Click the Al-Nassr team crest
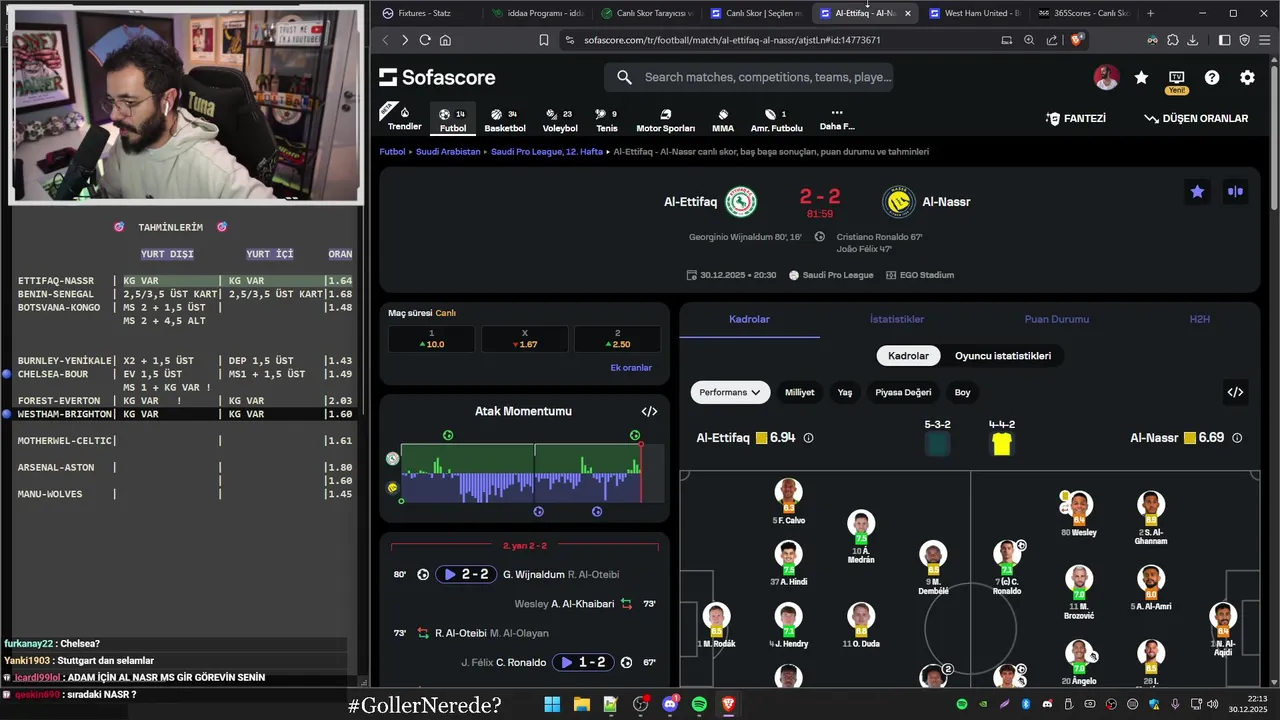The width and height of the screenshot is (1280, 720). (899, 202)
